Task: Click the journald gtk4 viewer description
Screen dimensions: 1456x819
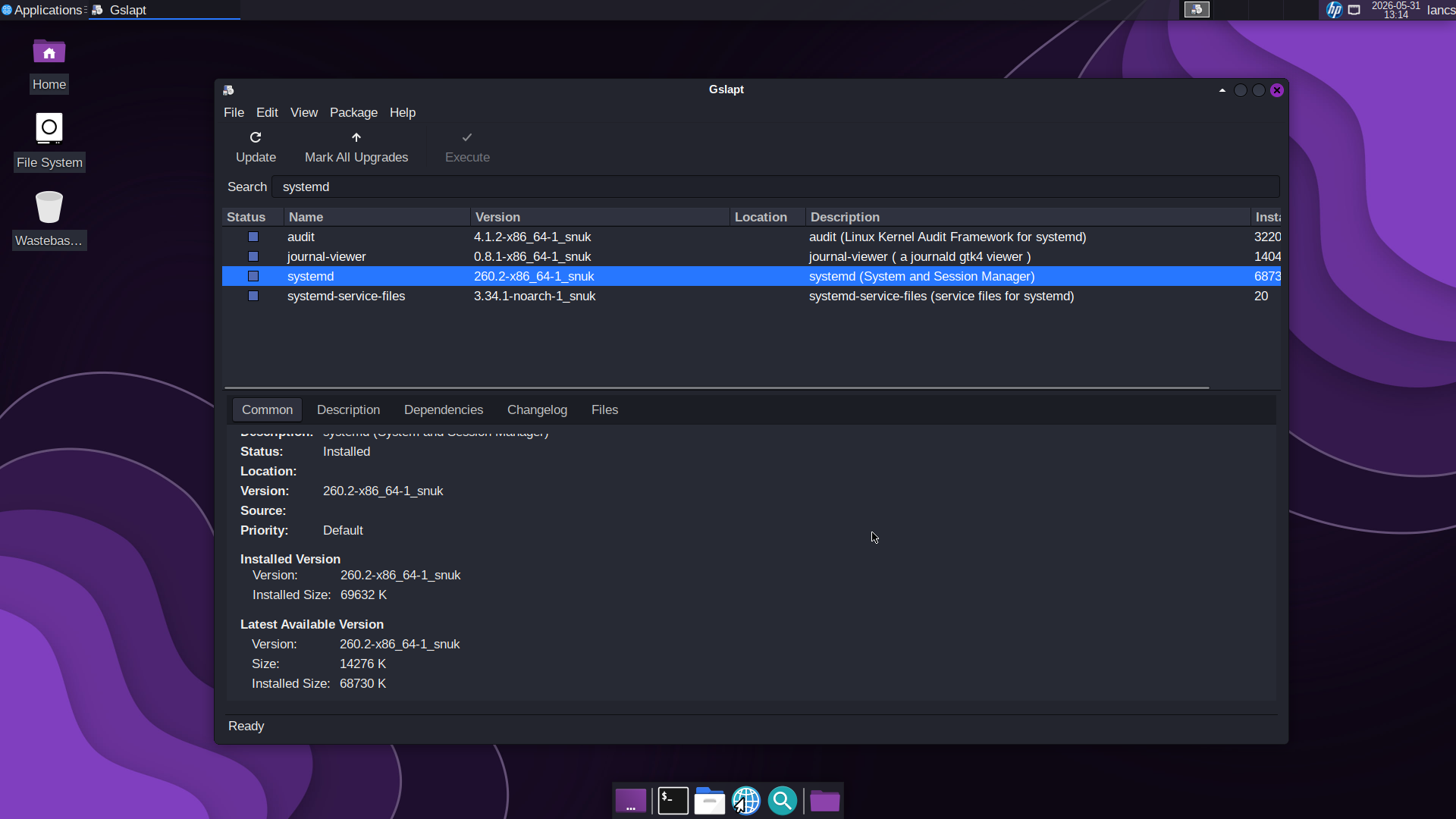Action: click(x=920, y=256)
